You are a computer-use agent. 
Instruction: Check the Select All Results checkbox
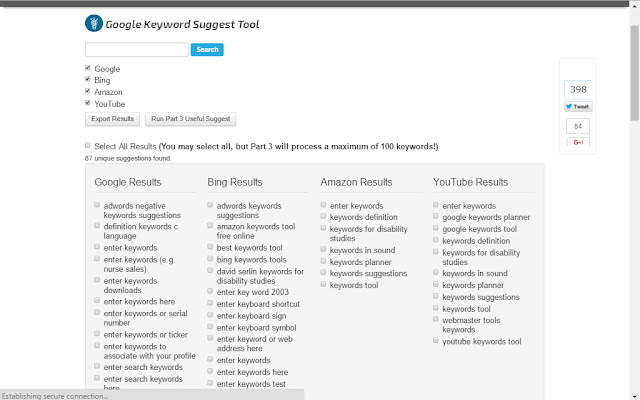tap(87, 145)
